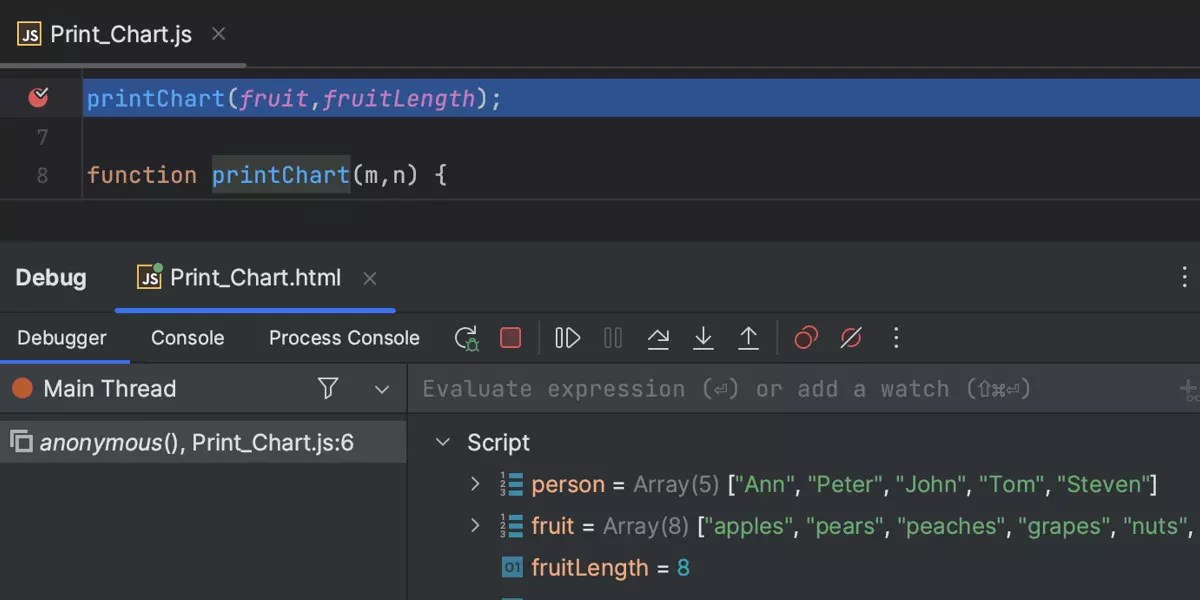Expand the person array variable
This screenshot has width=1200, height=600.
474,483
